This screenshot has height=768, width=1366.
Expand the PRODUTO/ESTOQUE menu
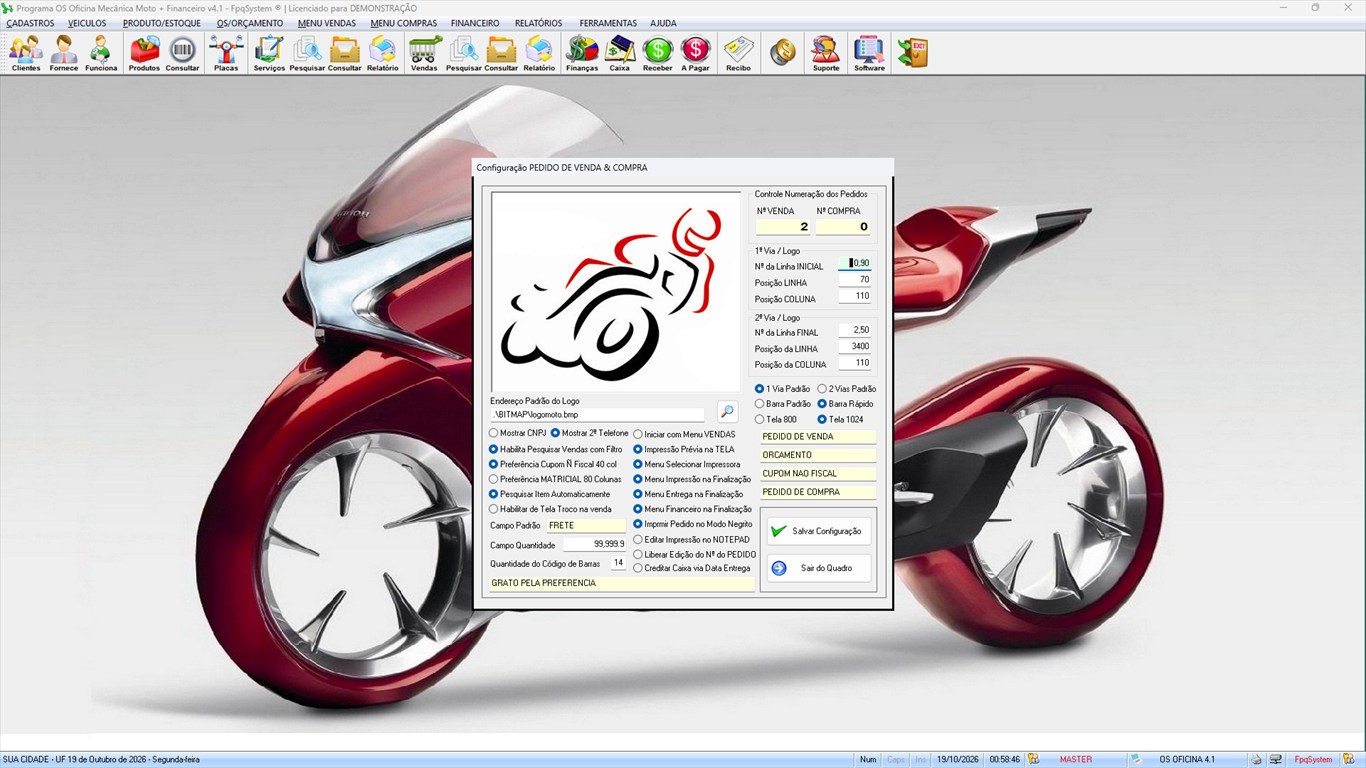coord(162,23)
